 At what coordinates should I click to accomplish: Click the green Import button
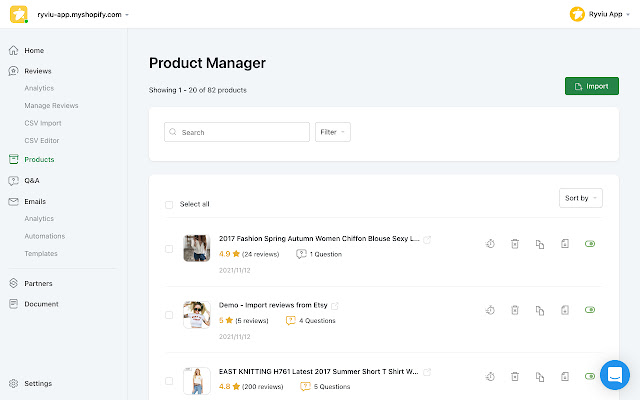coord(591,86)
